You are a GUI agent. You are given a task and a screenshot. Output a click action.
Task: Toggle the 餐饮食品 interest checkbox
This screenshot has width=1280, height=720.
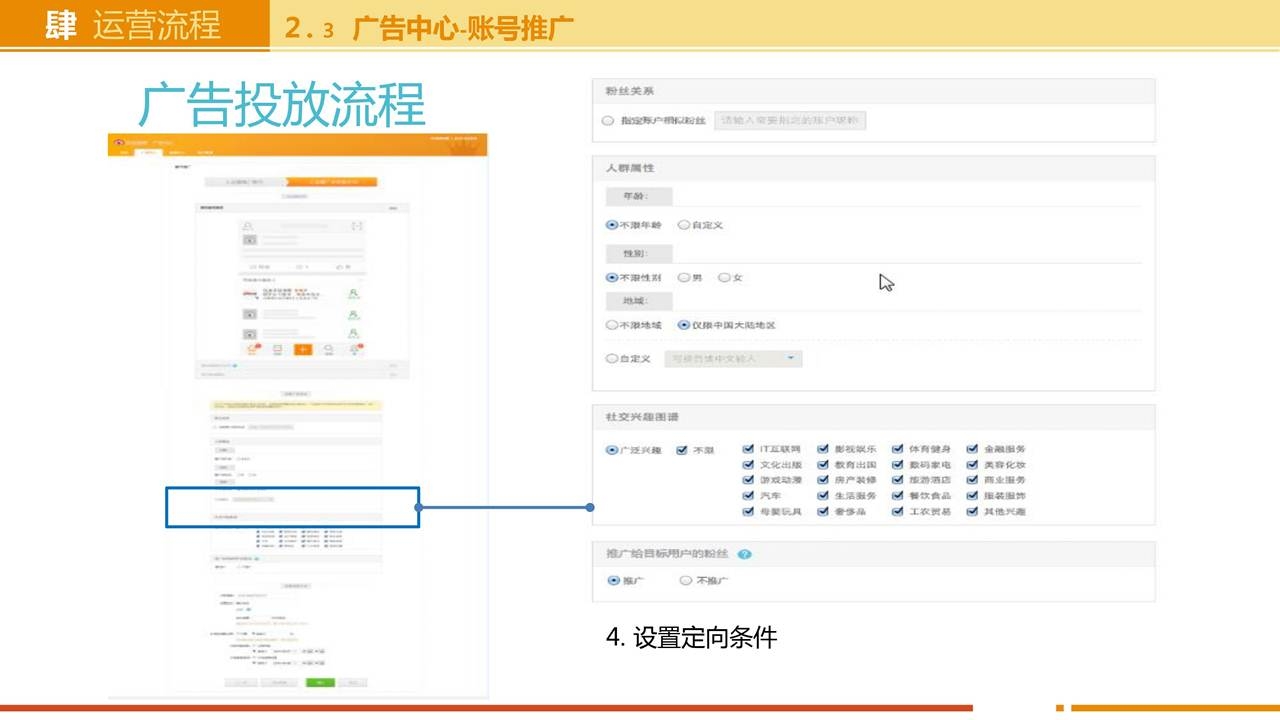(898, 496)
